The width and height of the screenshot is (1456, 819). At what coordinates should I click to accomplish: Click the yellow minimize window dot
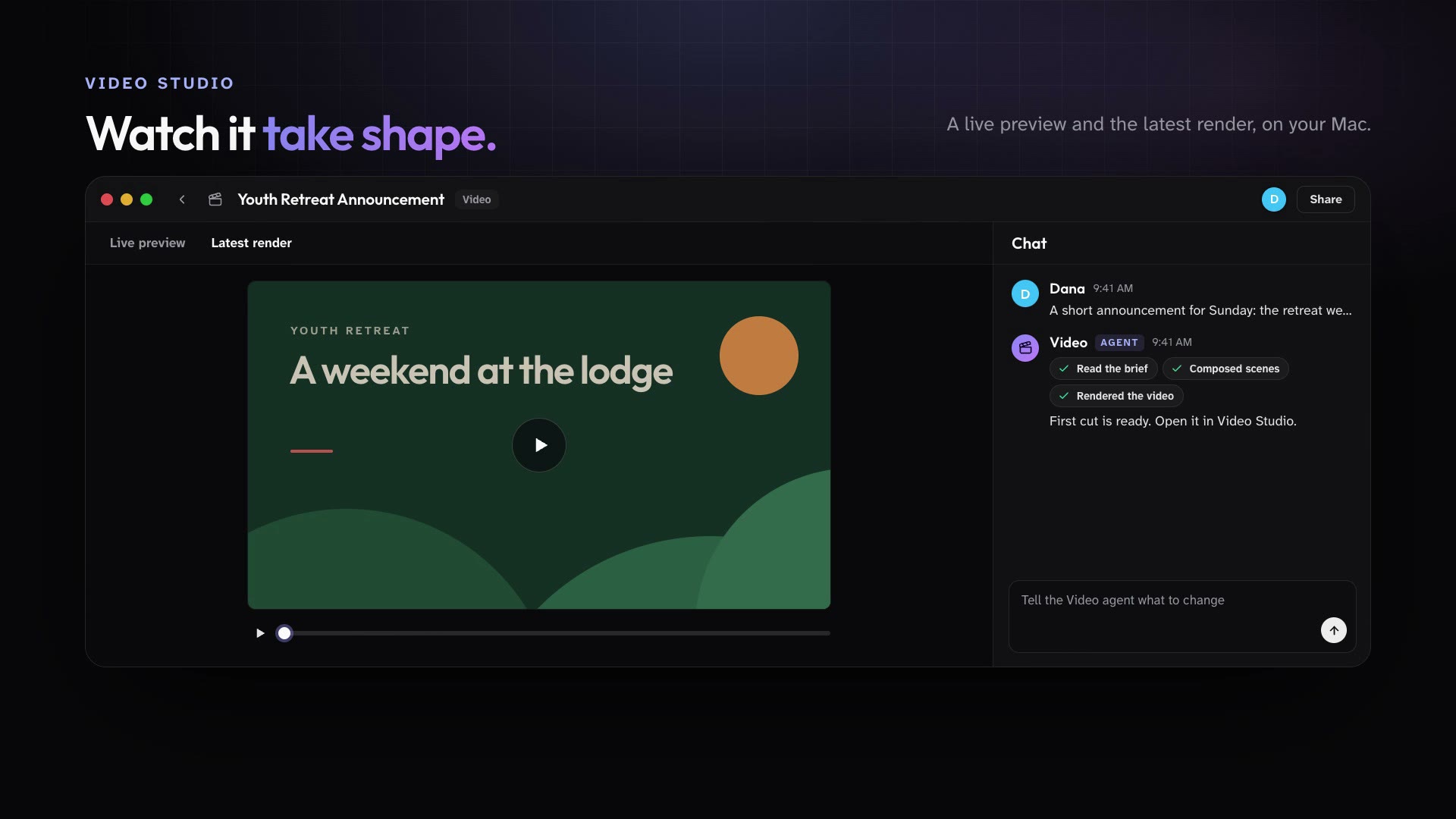pyautogui.click(x=127, y=199)
